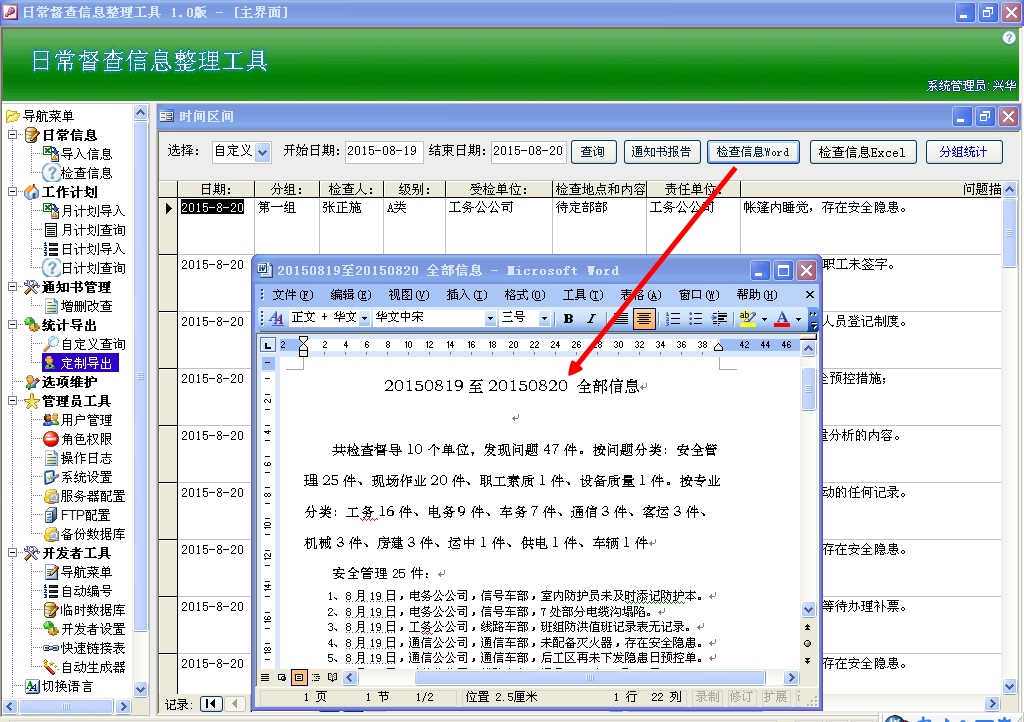The image size is (1024, 722).
Task: Toggle bullet list in Word toolbar
Action: 696,319
